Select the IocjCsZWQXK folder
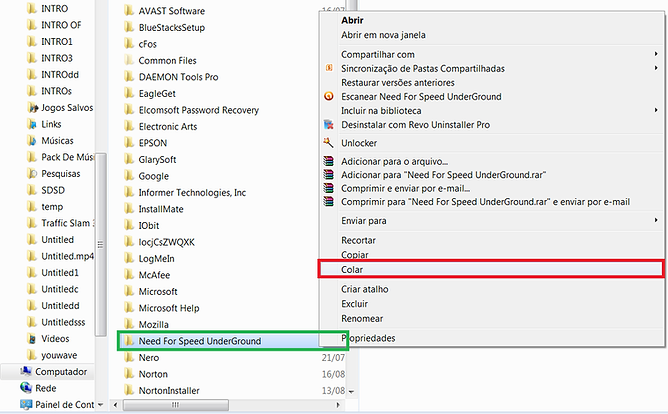This screenshot has height=414, width=668. tap(167, 242)
